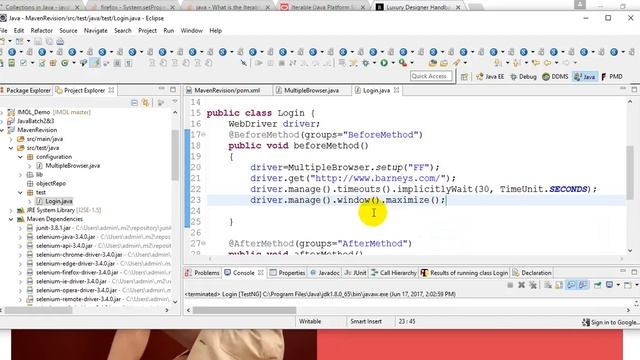Click Remove All Terminated Launches in console
640x360 pixels.
click(x=533, y=285)
